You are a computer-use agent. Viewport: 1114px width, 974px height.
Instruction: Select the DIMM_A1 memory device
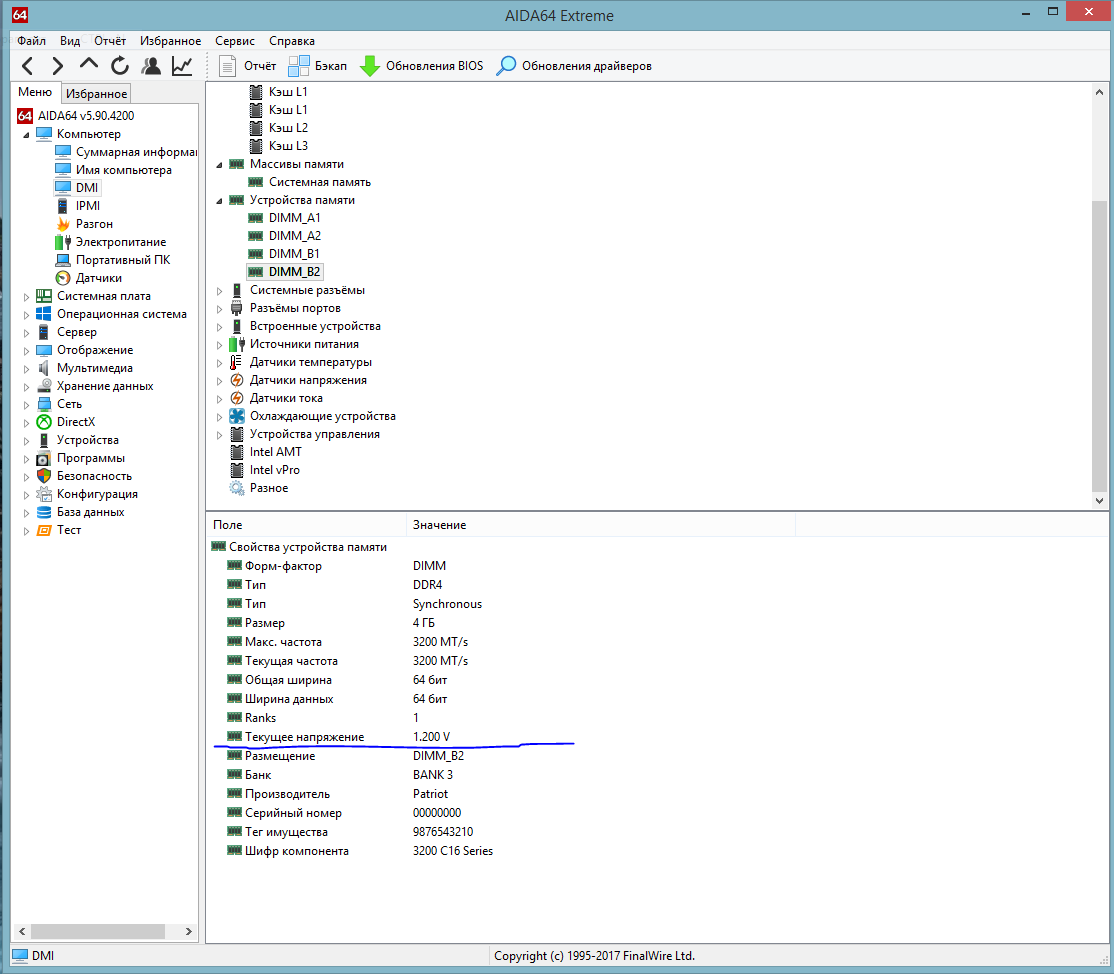coord(285,218)
